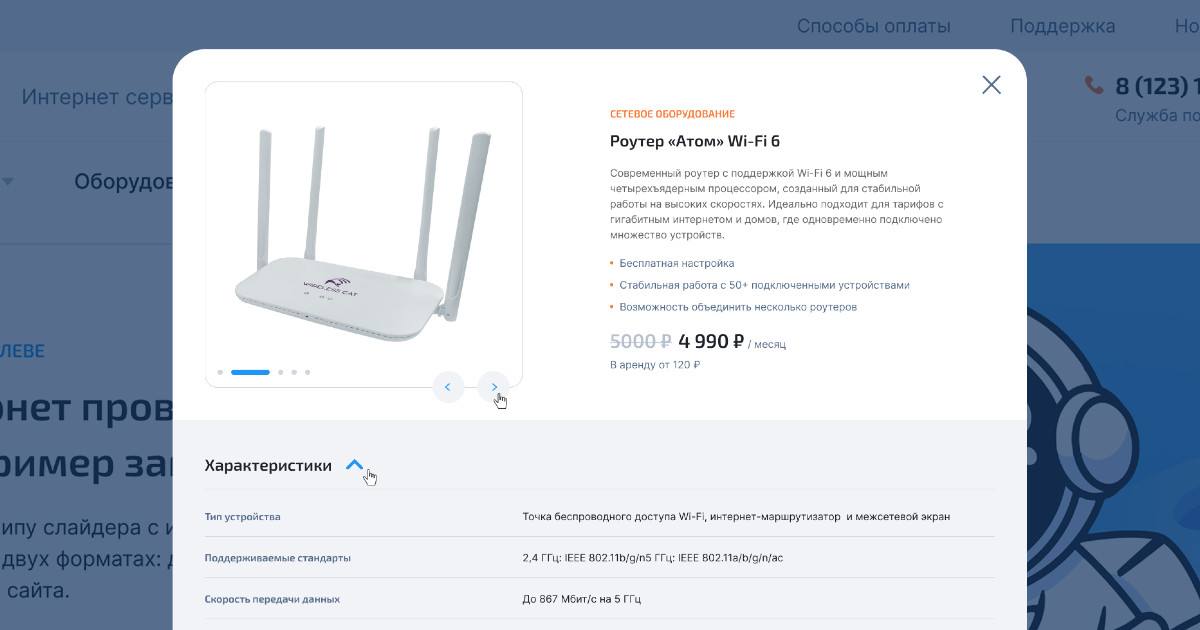Select the fourth slider pagination dot
This screenshot has width=1200, height=630.
pyautogui.click(x=294, y=372)
